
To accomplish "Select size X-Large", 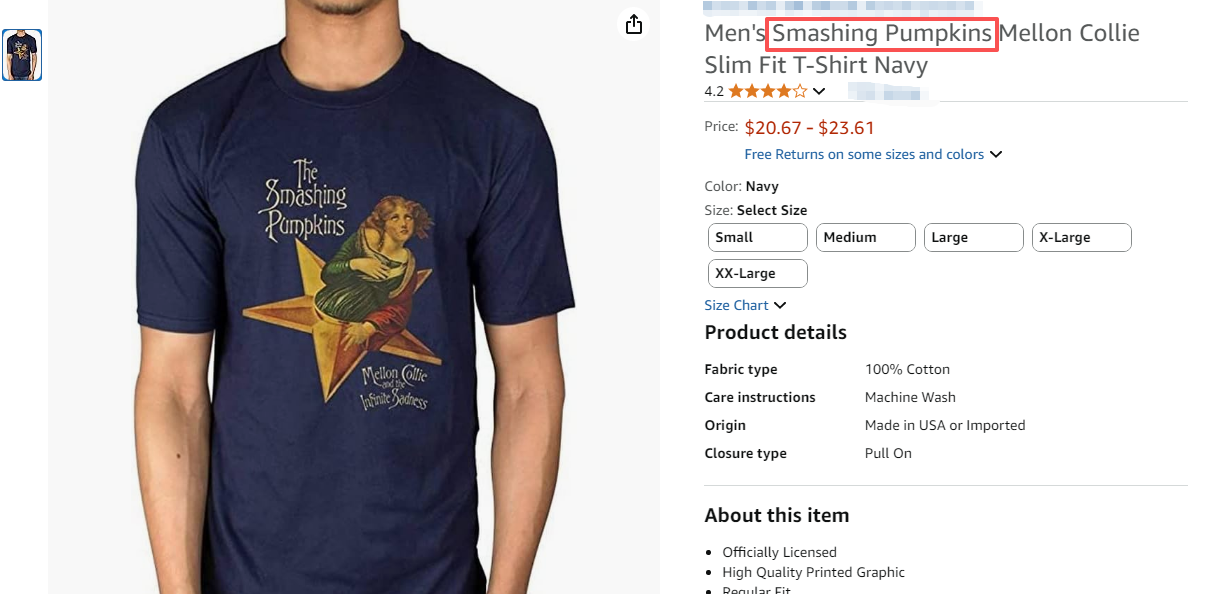I will click(1081, 237).
